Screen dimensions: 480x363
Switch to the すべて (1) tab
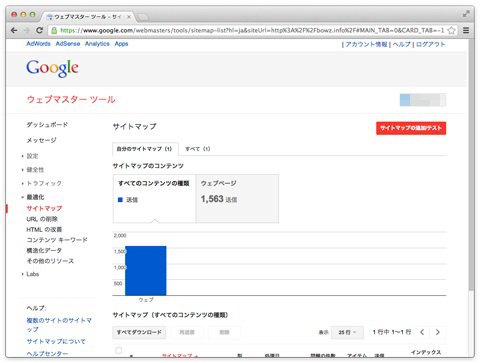(x=198, y=149)
